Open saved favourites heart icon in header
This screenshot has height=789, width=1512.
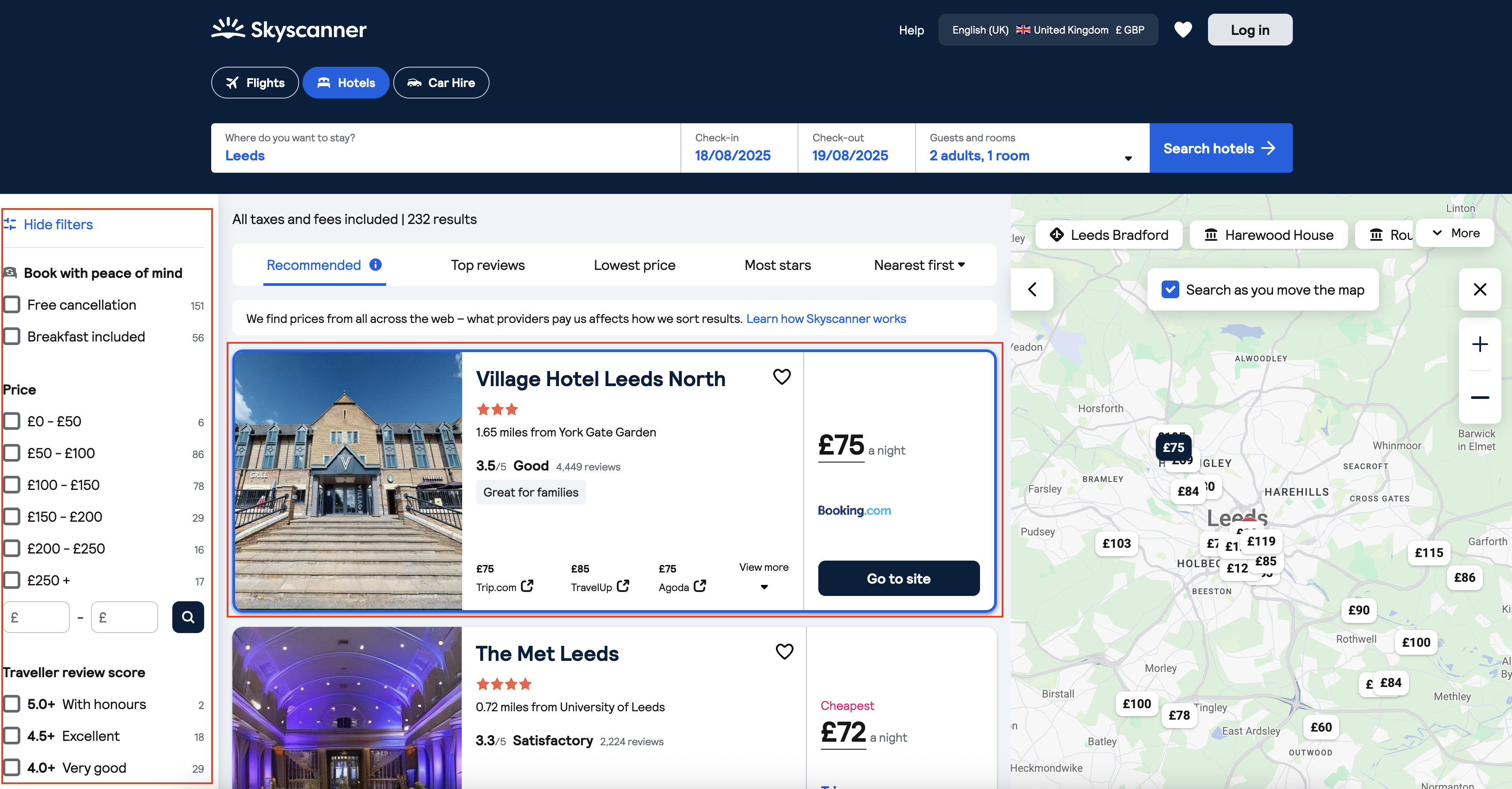click(1183, 29)
